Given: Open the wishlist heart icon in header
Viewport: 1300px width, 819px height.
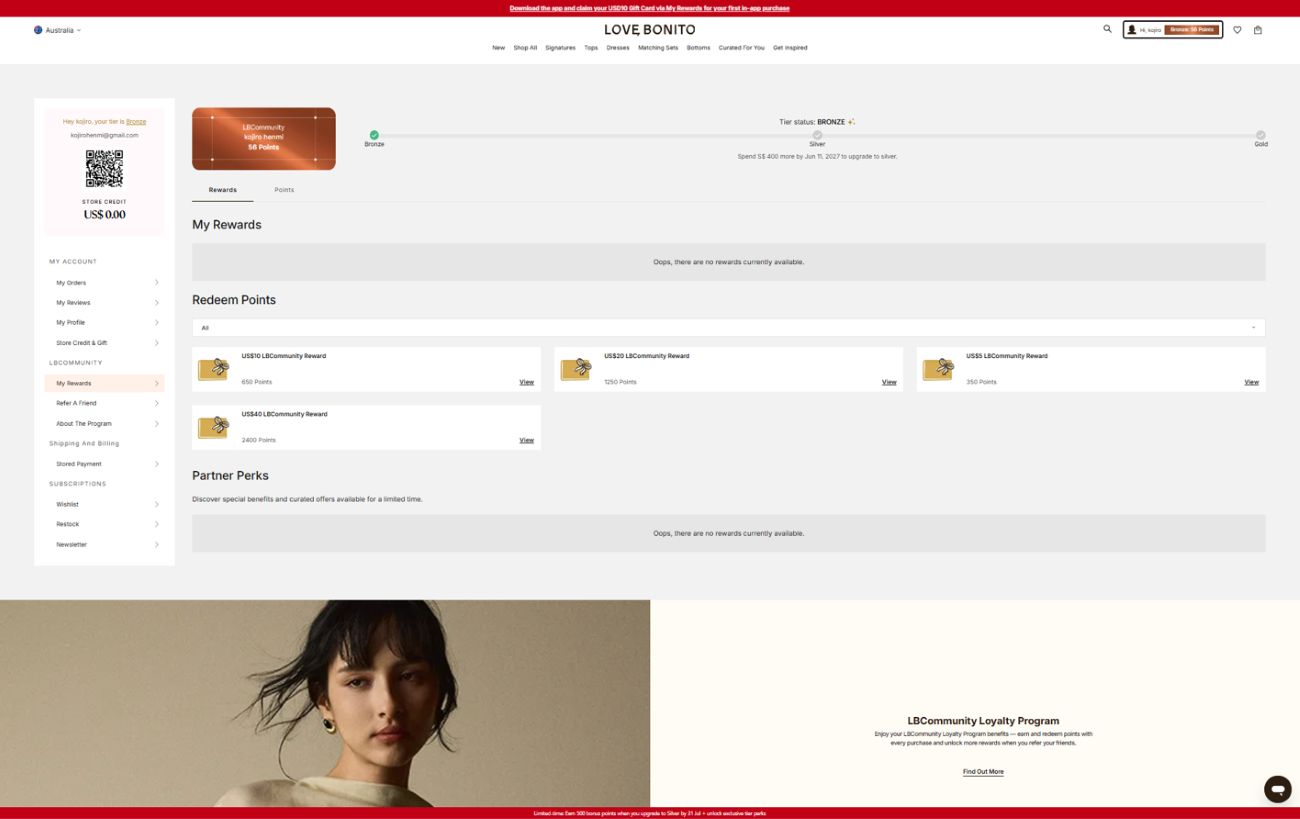Looking at the screenshot, I should tap(1237, 30).
